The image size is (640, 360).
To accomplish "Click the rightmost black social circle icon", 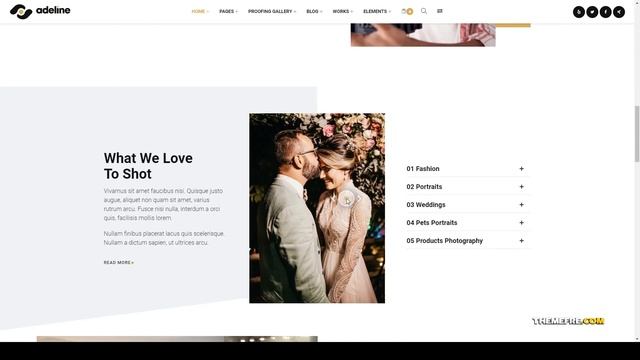I will [x=619, y=12].
